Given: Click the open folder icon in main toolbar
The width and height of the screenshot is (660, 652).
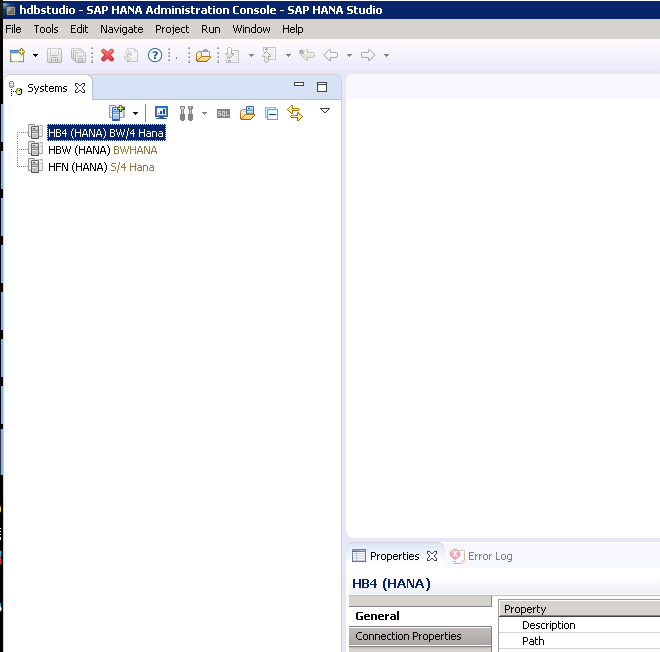Looking at the screenshot, I should pos(203,56).
